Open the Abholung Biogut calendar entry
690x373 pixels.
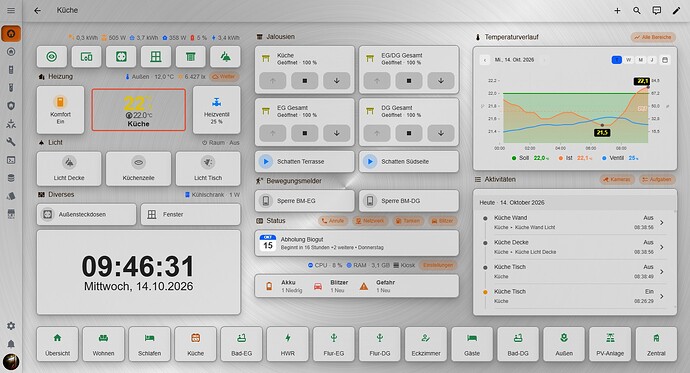click(x=357, y=243)
